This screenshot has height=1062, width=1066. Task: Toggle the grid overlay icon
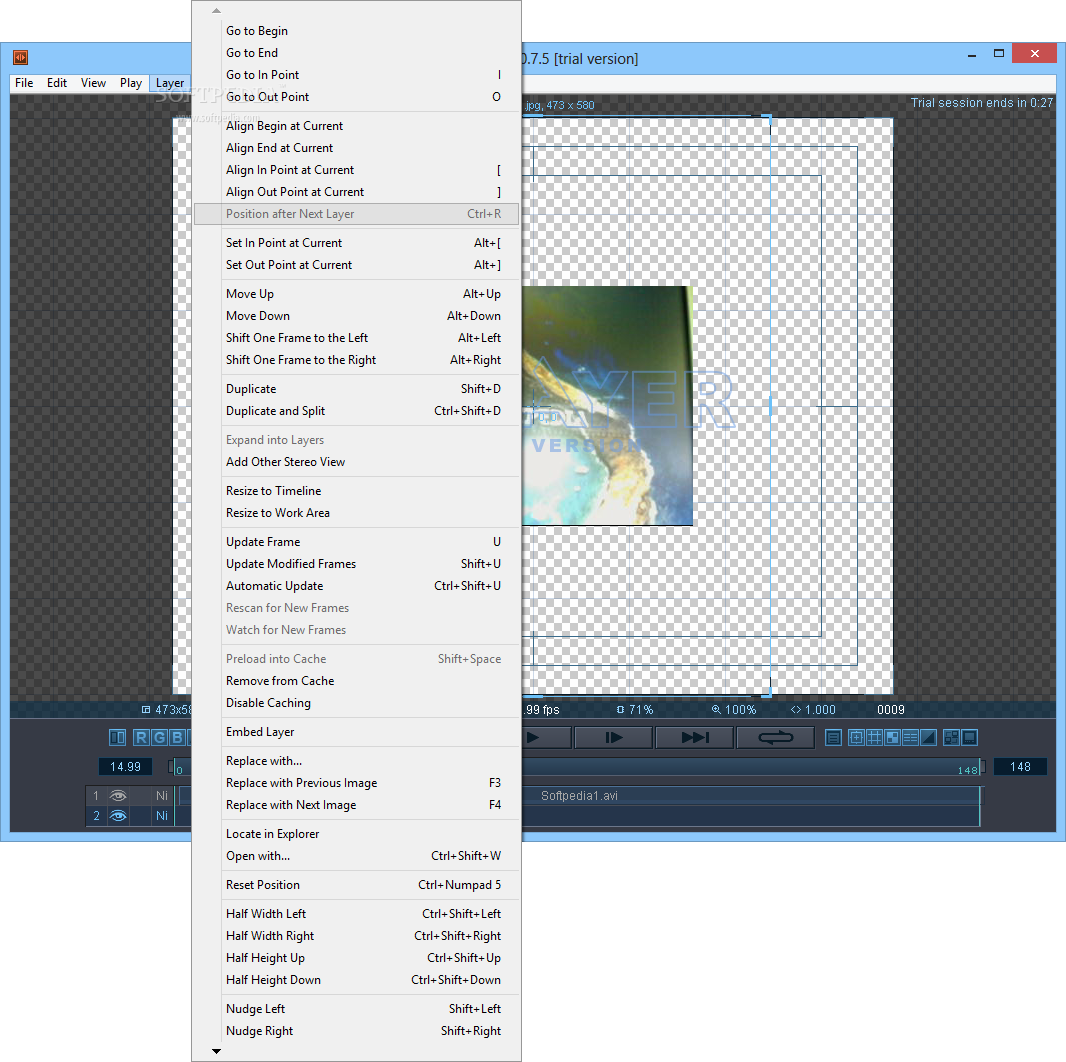[874, 738]
